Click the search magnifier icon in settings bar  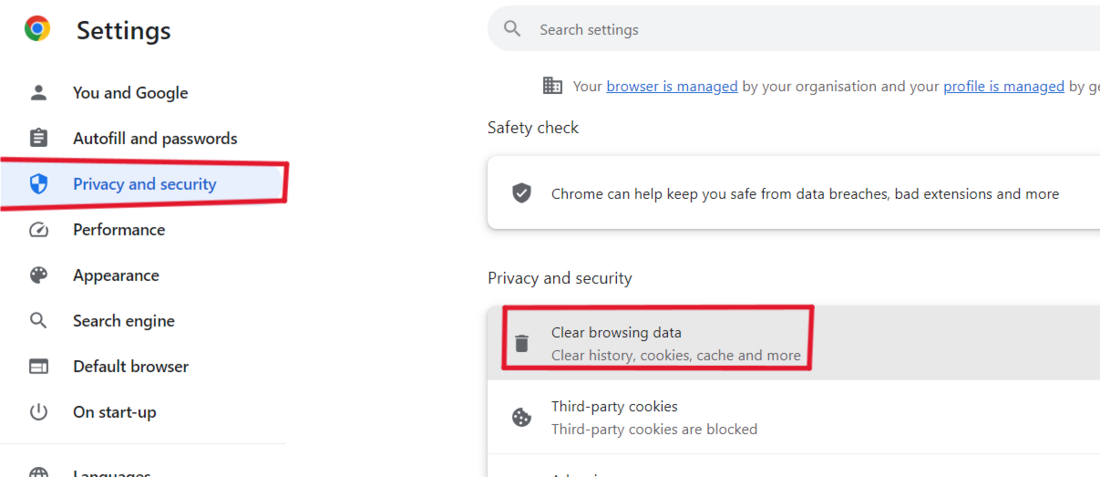click(513, 29)
